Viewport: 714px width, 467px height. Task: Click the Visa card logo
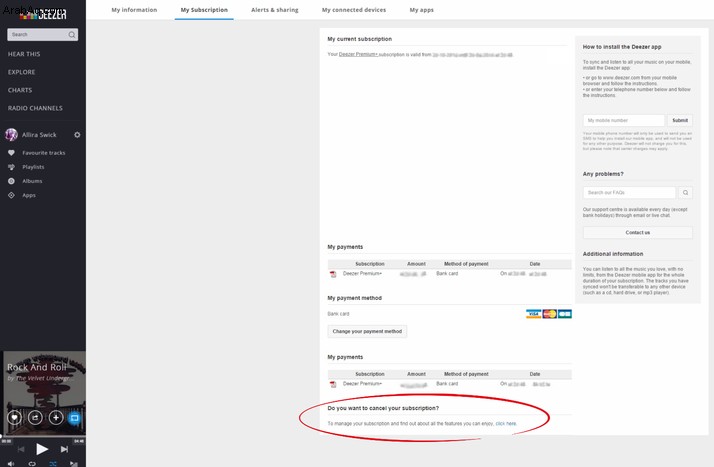533,314
